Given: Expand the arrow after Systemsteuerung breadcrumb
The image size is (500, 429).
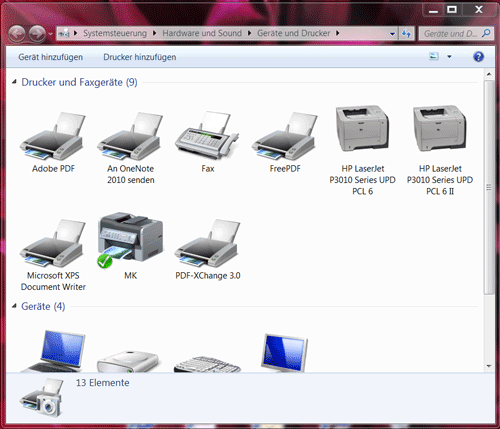Looking at the screenshot, I should click(x=154, y=33).
